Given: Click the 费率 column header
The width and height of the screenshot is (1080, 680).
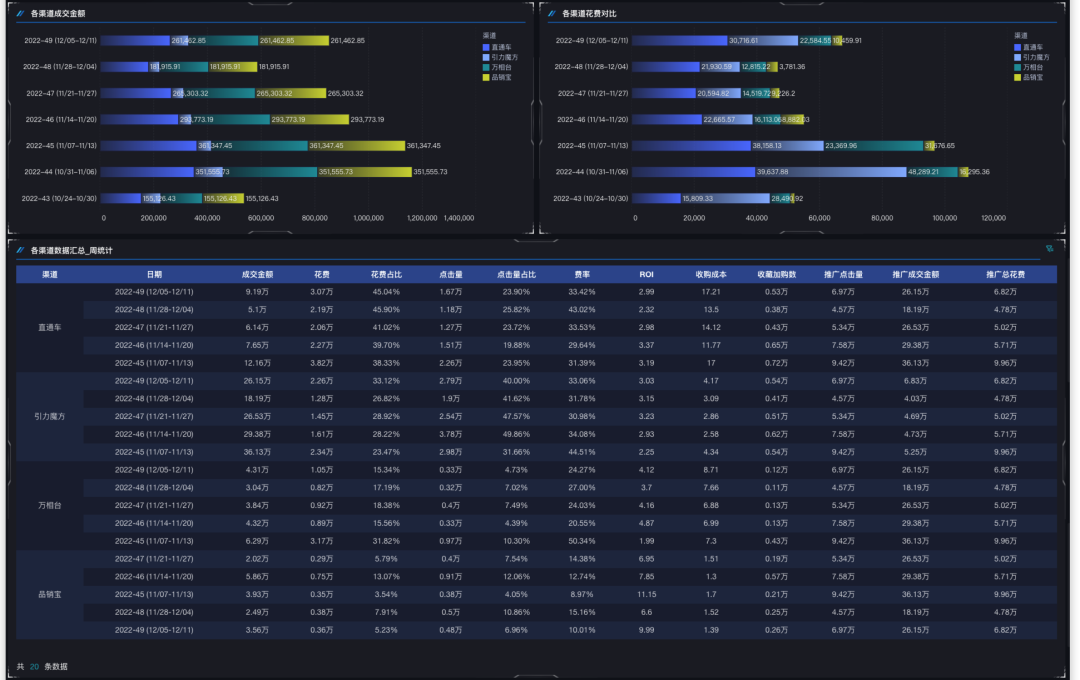Looking at the screenshot, I should pos(582,274).
